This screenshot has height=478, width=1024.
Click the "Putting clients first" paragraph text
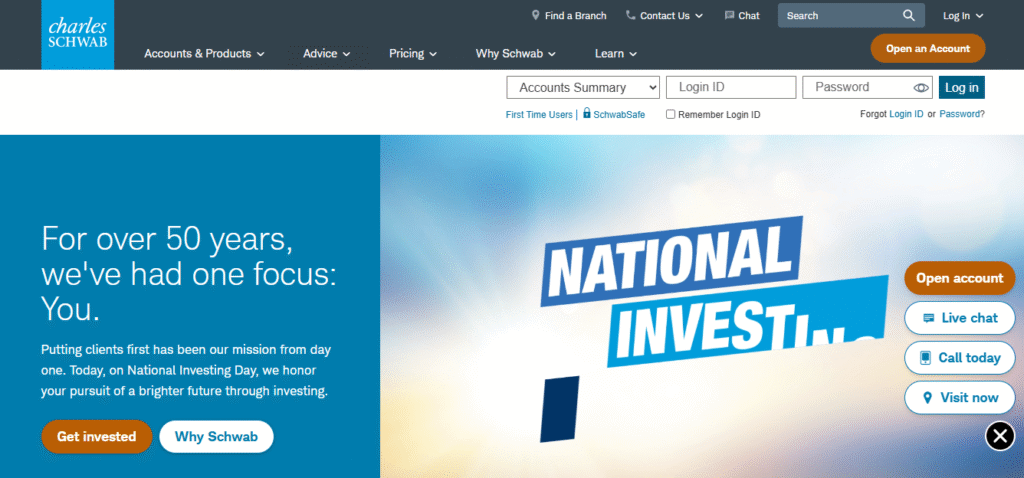(x=186, y=370)
